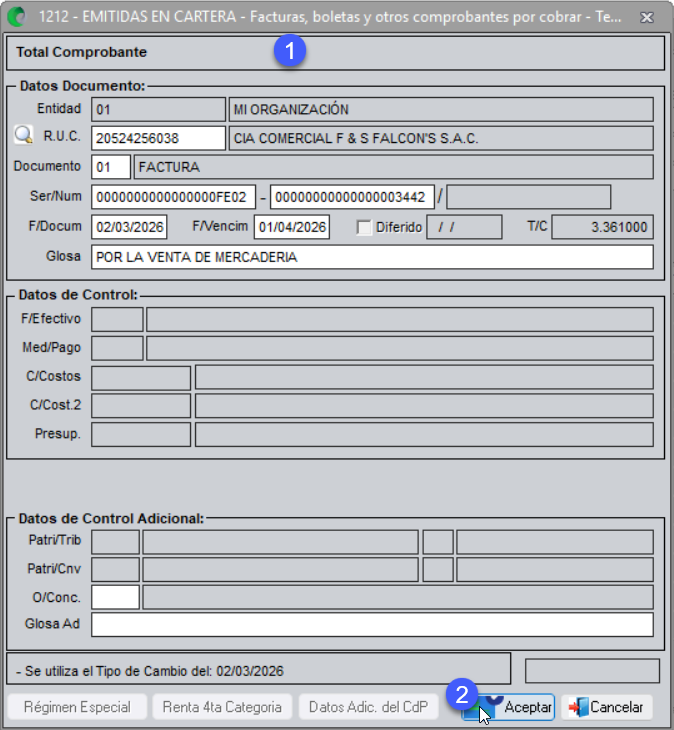Click the C/Cost.2 code field
This screenshot has height=730, width=674.
141,406
